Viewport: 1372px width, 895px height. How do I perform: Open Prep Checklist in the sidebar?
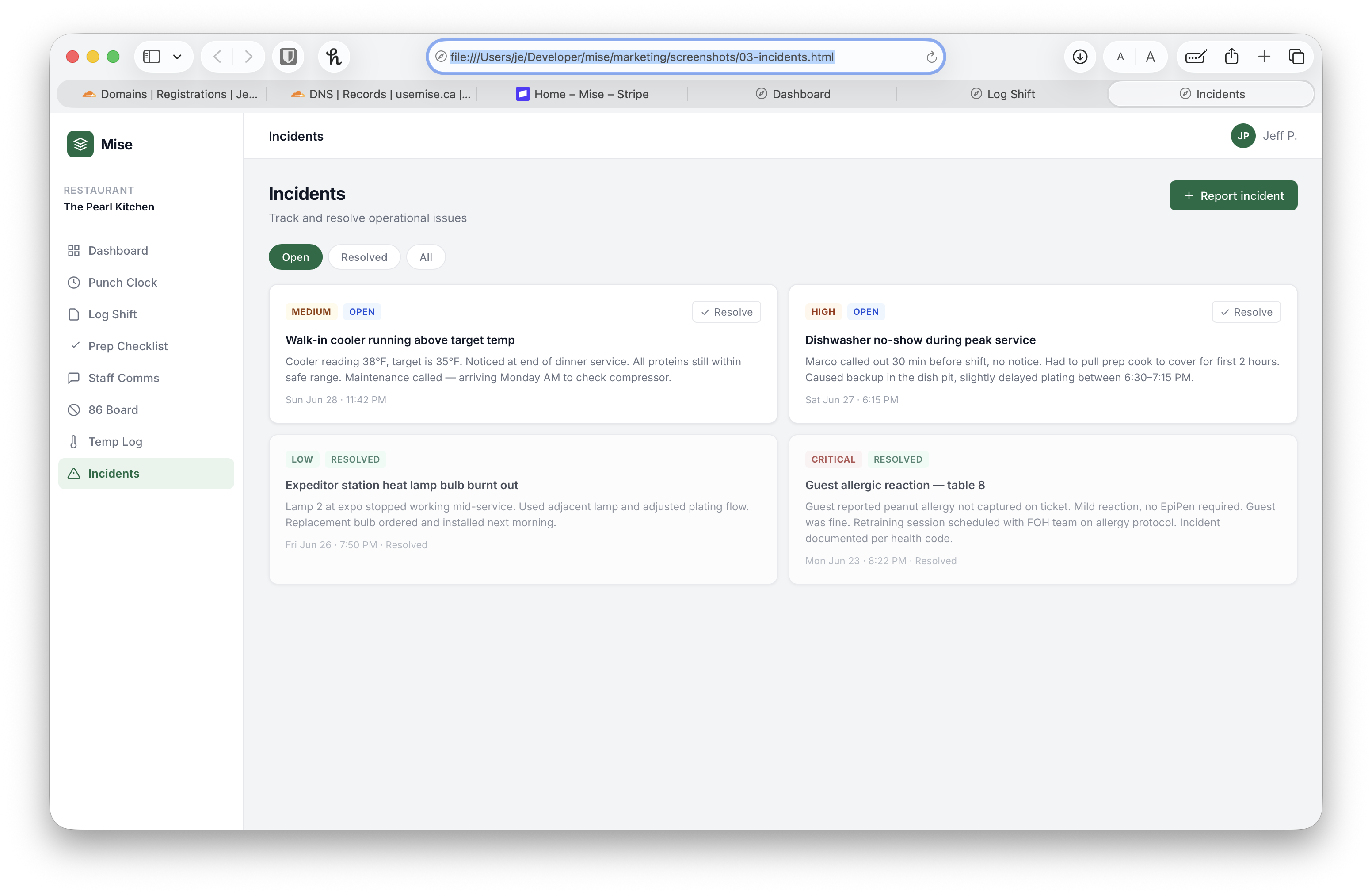point(146,346)
